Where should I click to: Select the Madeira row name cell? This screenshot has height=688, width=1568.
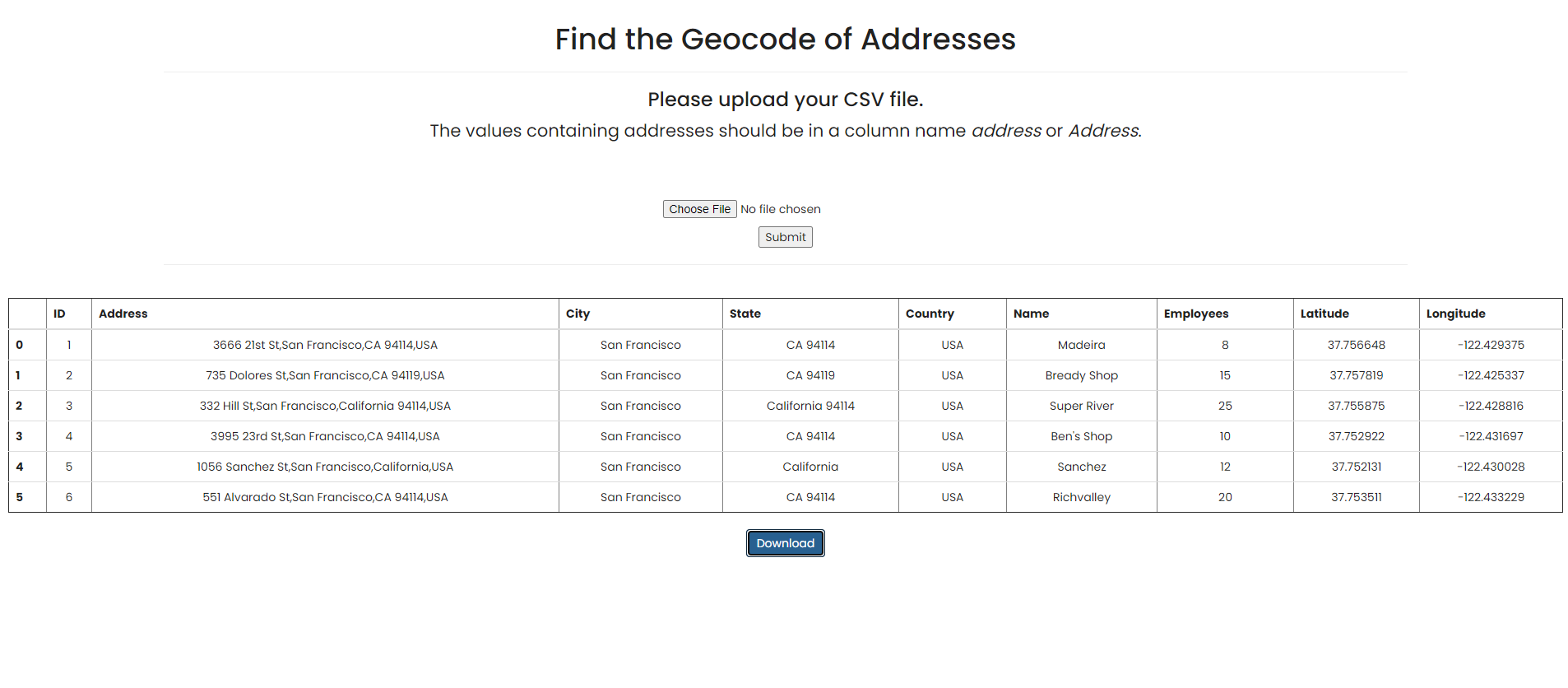point(1081,345)
